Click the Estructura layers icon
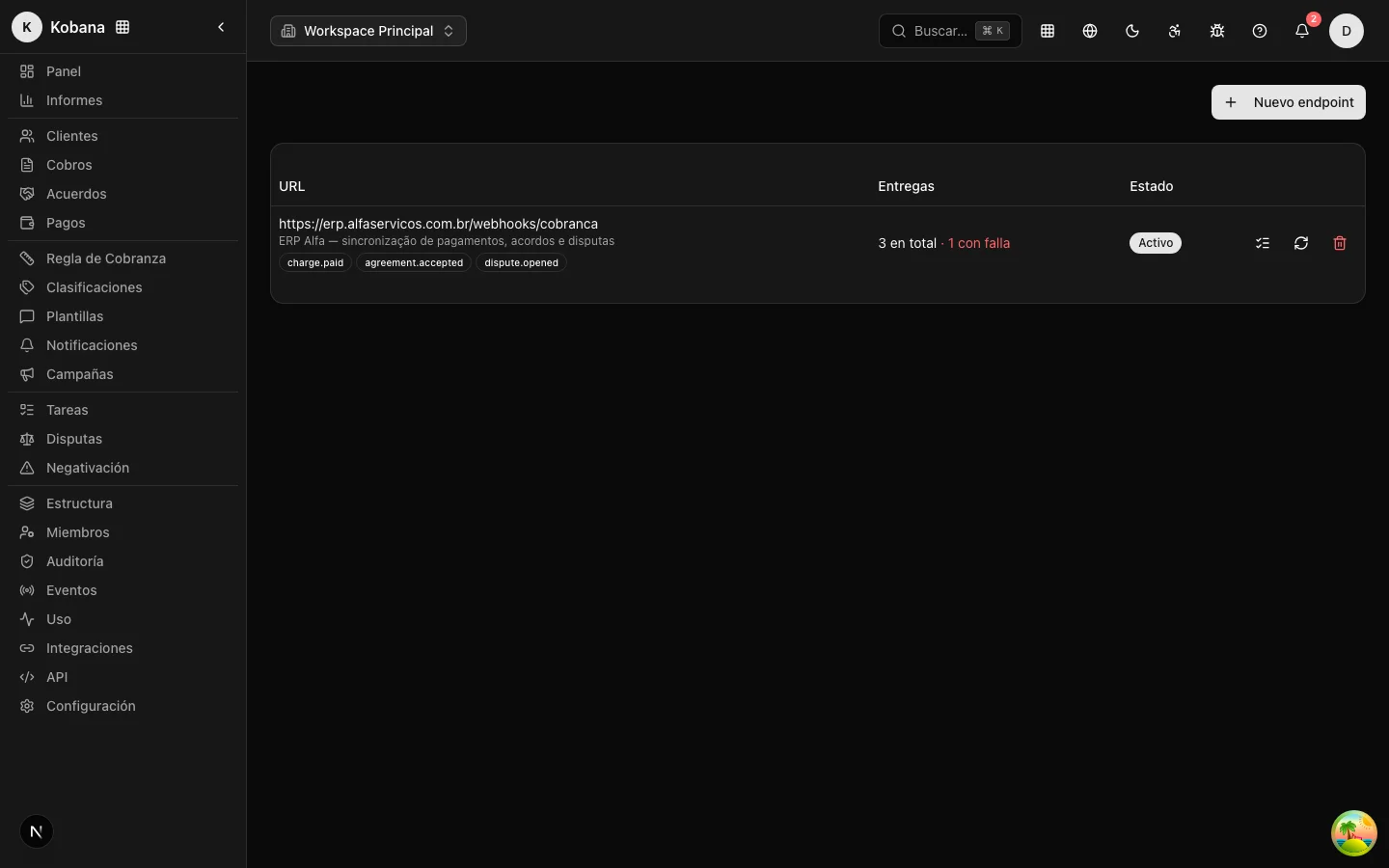This screenshot has height=868, width=1389. point(27,503)
